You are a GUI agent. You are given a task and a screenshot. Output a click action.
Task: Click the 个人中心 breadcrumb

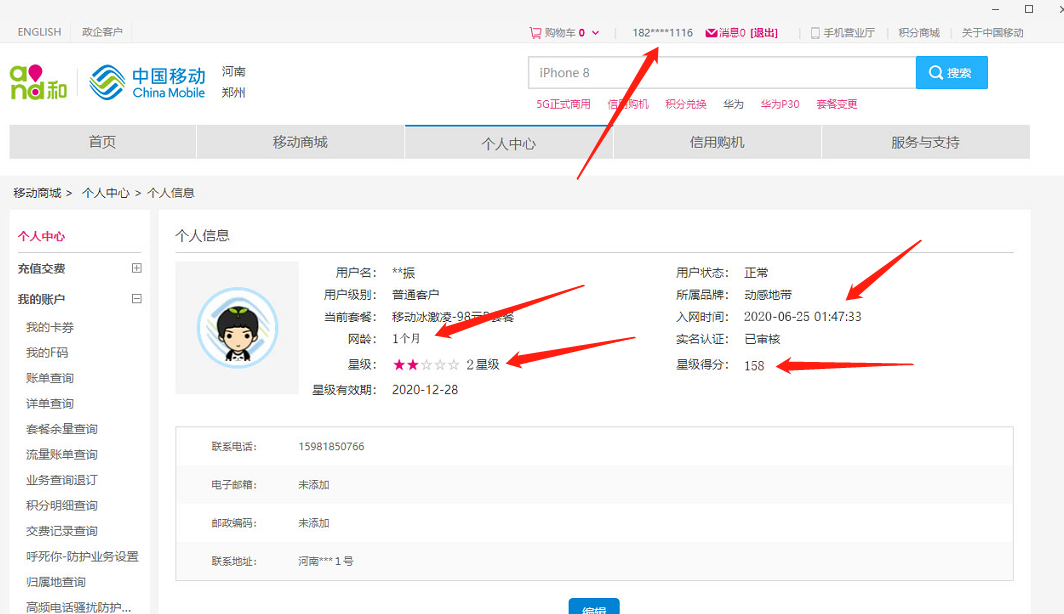[106, 193]
